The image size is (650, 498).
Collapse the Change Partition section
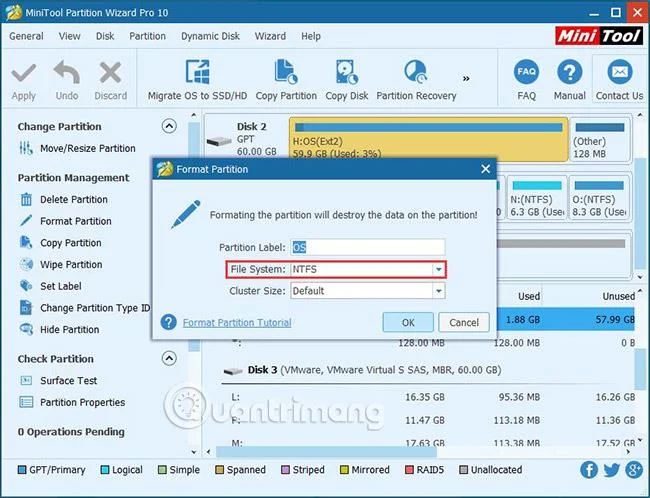tap(169, 126)
